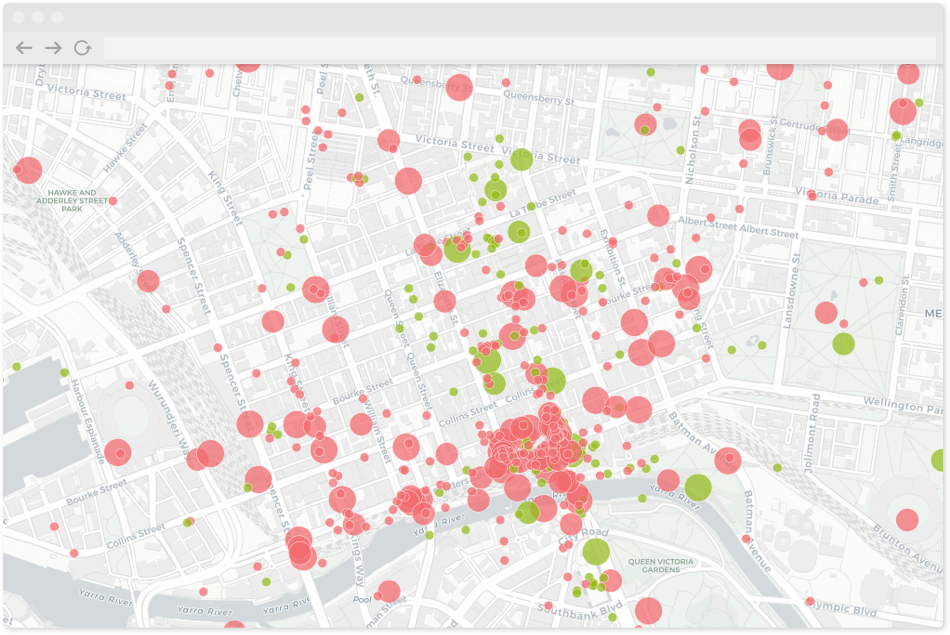Click large red circle near Harbour Esplanade label
Viewport: 950px width, 635px height.
(118, 452)
